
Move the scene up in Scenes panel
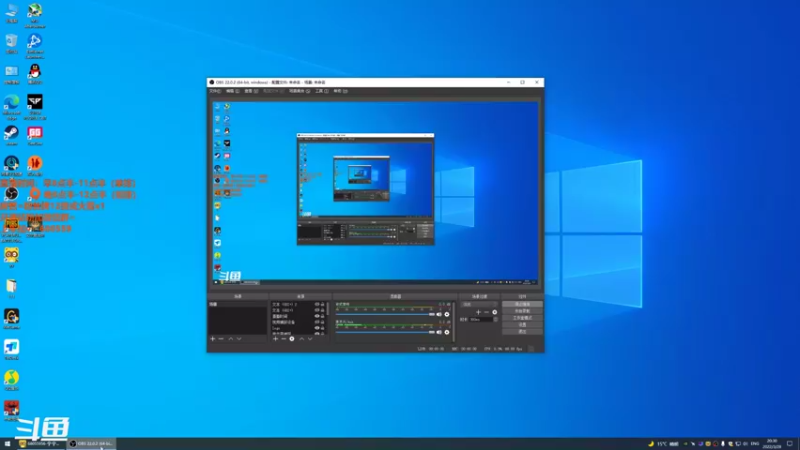click(x=231, y=339)
